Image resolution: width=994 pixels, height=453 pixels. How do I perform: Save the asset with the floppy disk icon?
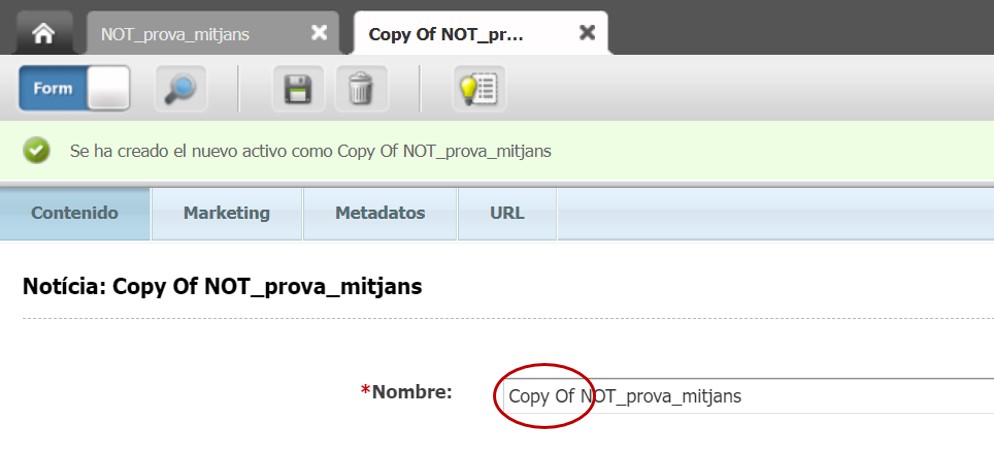(x=299, y=89)
